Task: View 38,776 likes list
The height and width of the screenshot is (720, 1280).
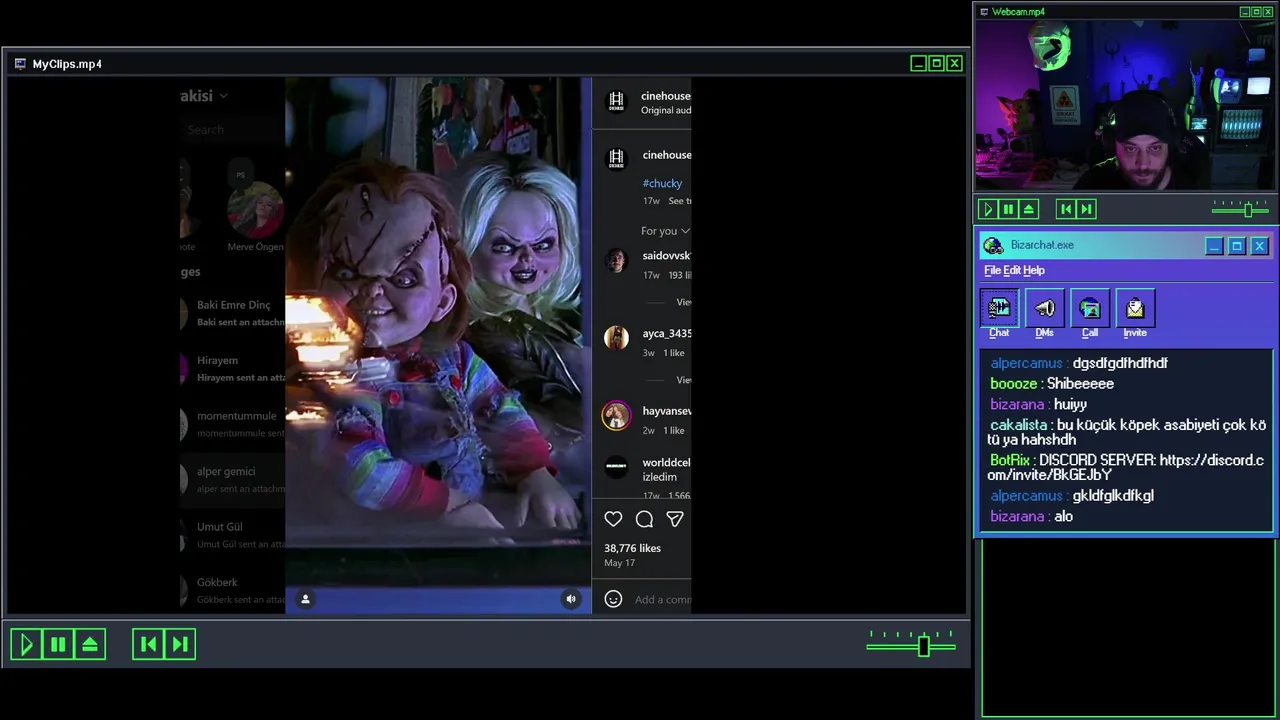Action: pos(632,548)
